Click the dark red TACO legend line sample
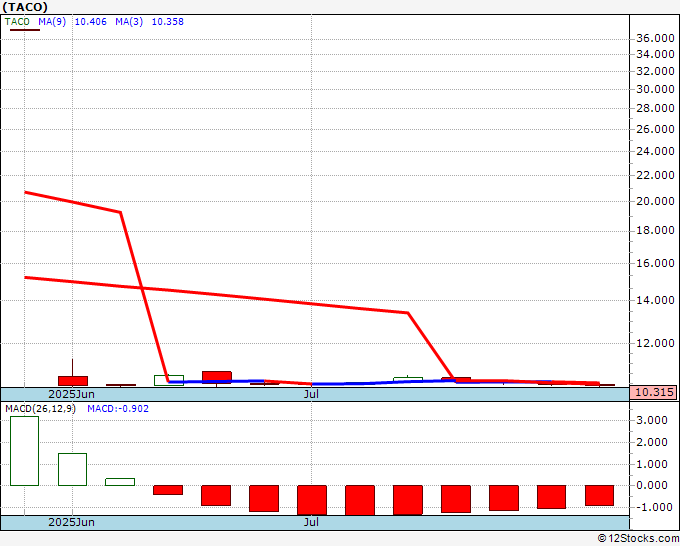Image resolution: width=680 pixels, height=546 pixels. [x=25, y=30]
